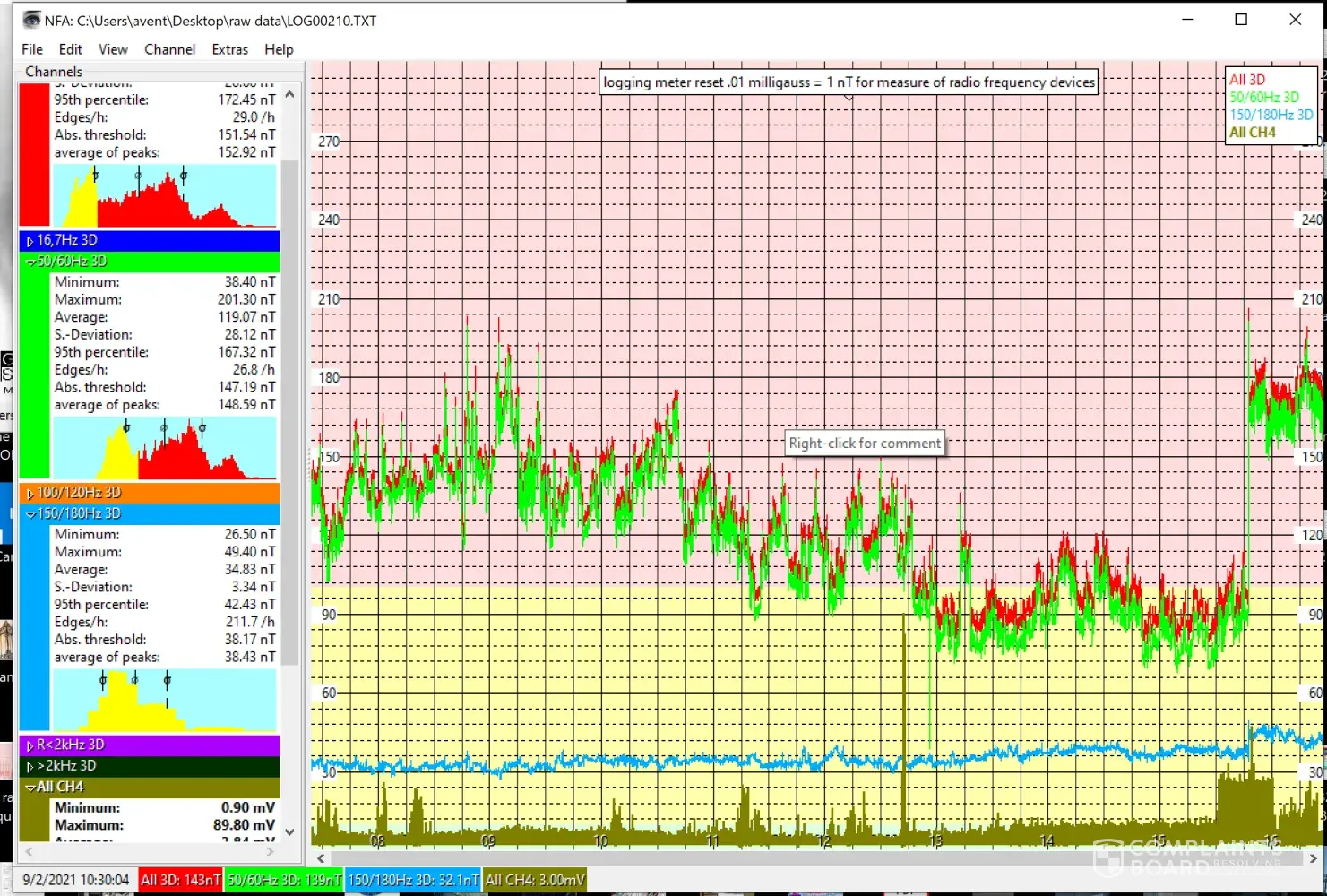Screen dimensions: 1327x896
Task: Expand the 16,7Hz 3D channel
Action: click(30, 241)
